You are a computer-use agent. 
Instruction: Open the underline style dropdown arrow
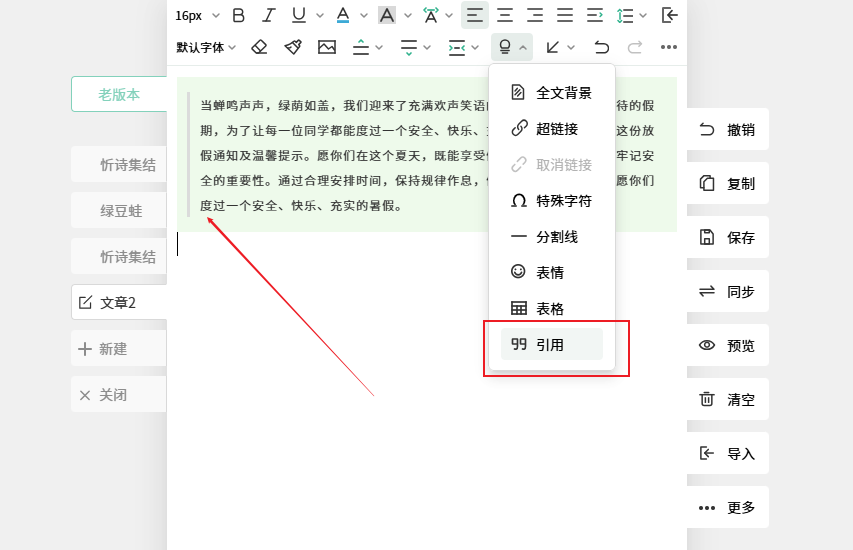click(x=320, y=16)
